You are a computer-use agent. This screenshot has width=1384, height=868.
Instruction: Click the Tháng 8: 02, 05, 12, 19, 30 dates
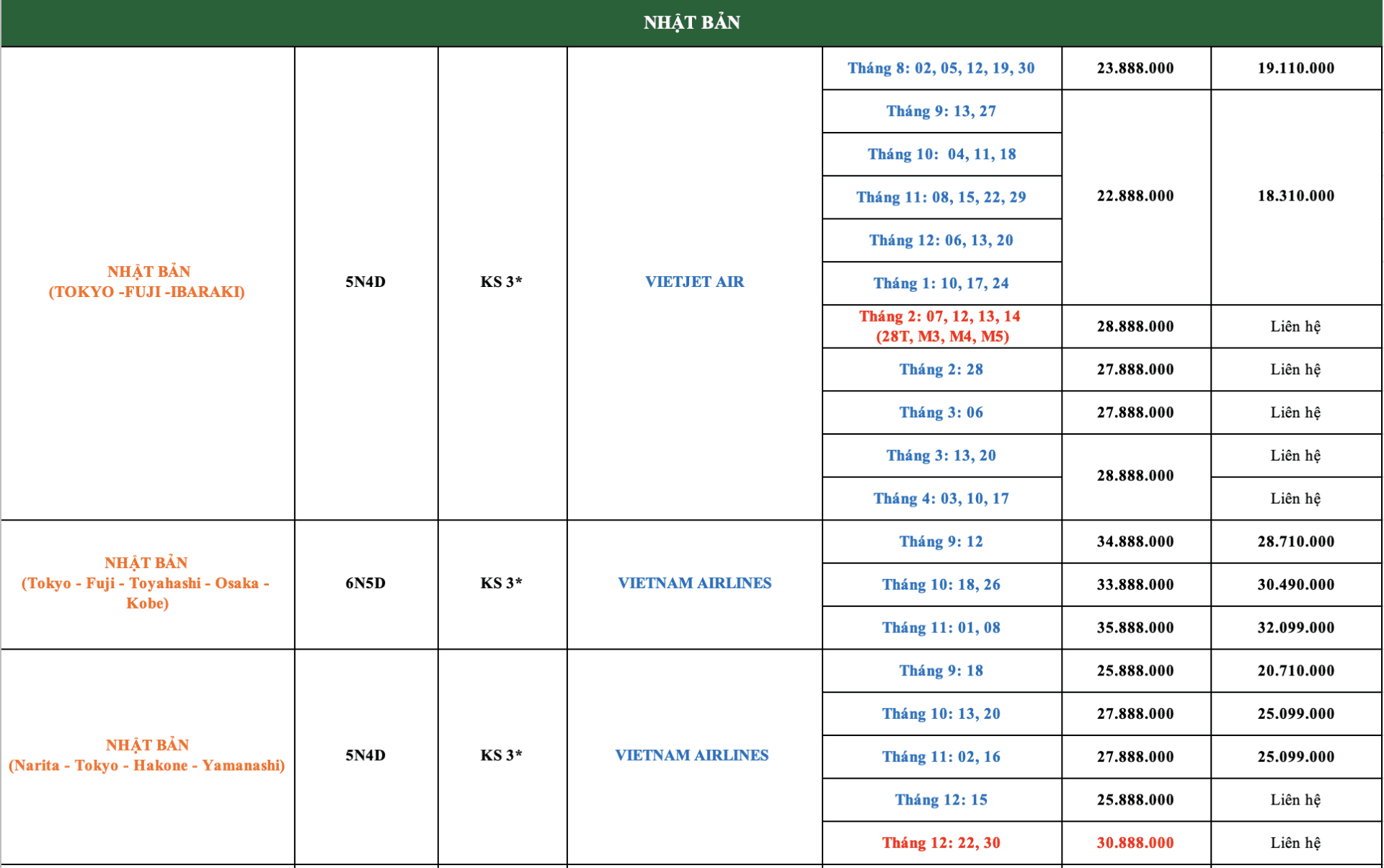tap(941, 68)
